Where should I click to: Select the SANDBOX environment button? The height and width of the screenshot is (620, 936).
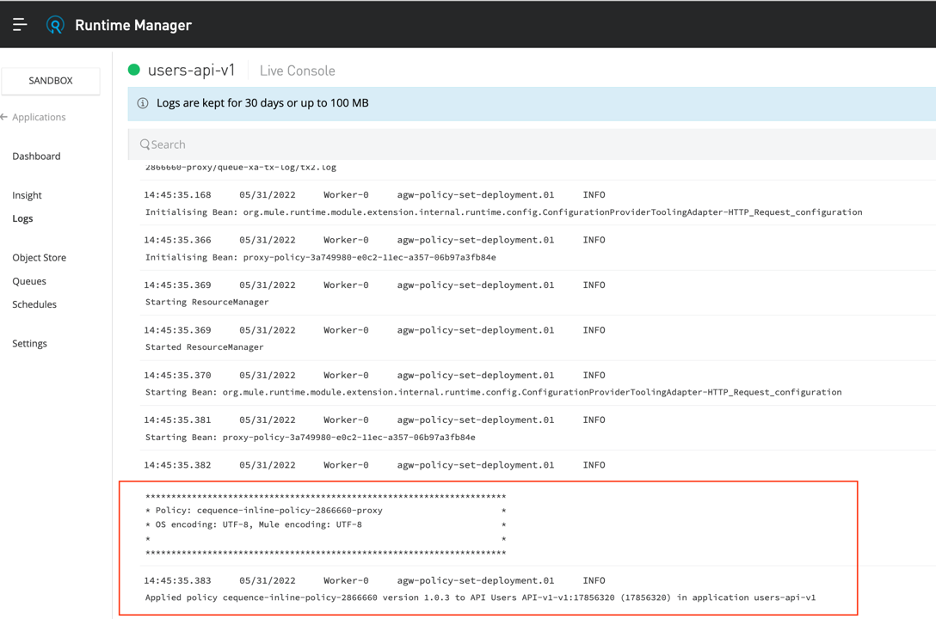[51, 81]
